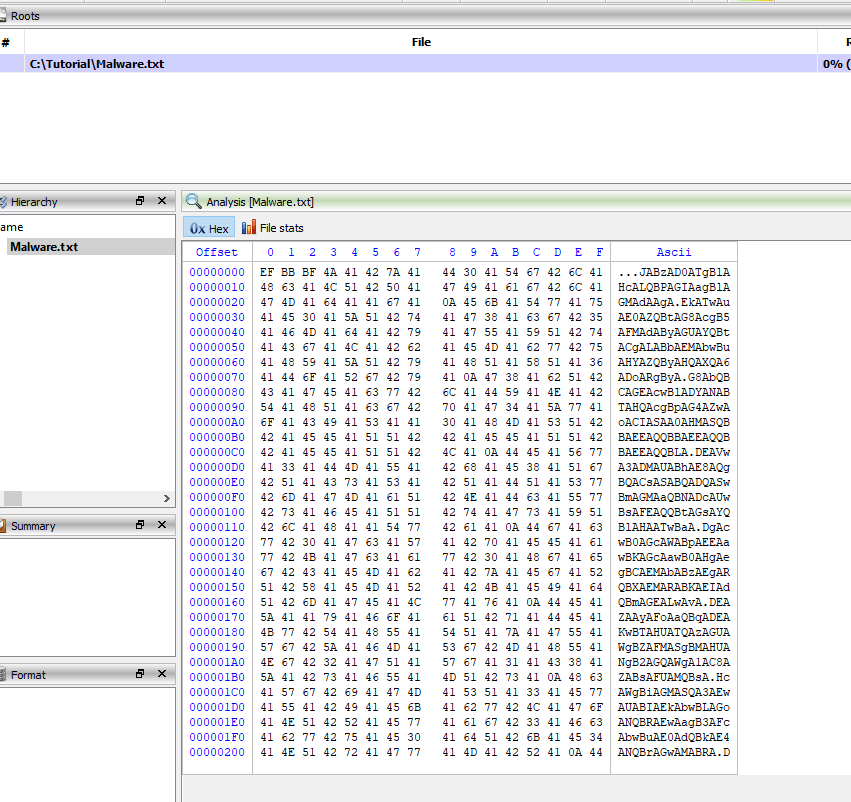
Task: Click the Ascii column header
Action: (673, 252)
